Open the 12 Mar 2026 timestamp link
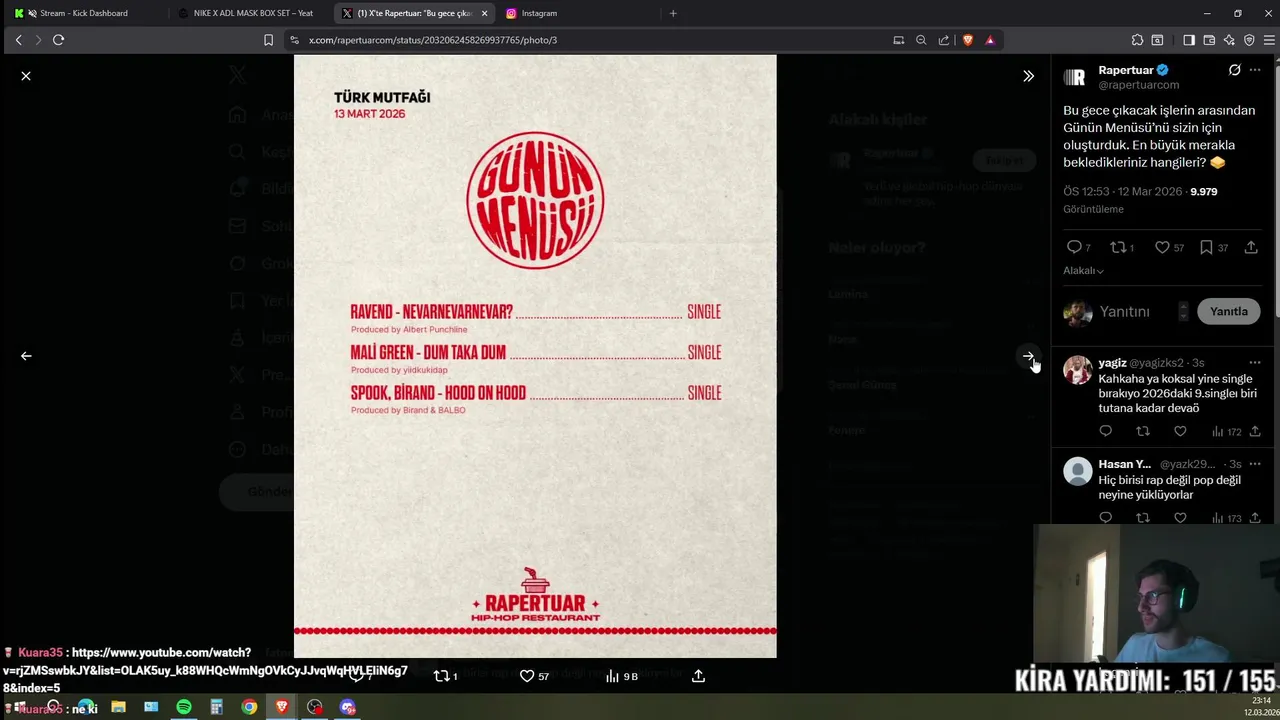Image resolution: width=1280 pixels, height=720 pixels. click(1123, 191)
